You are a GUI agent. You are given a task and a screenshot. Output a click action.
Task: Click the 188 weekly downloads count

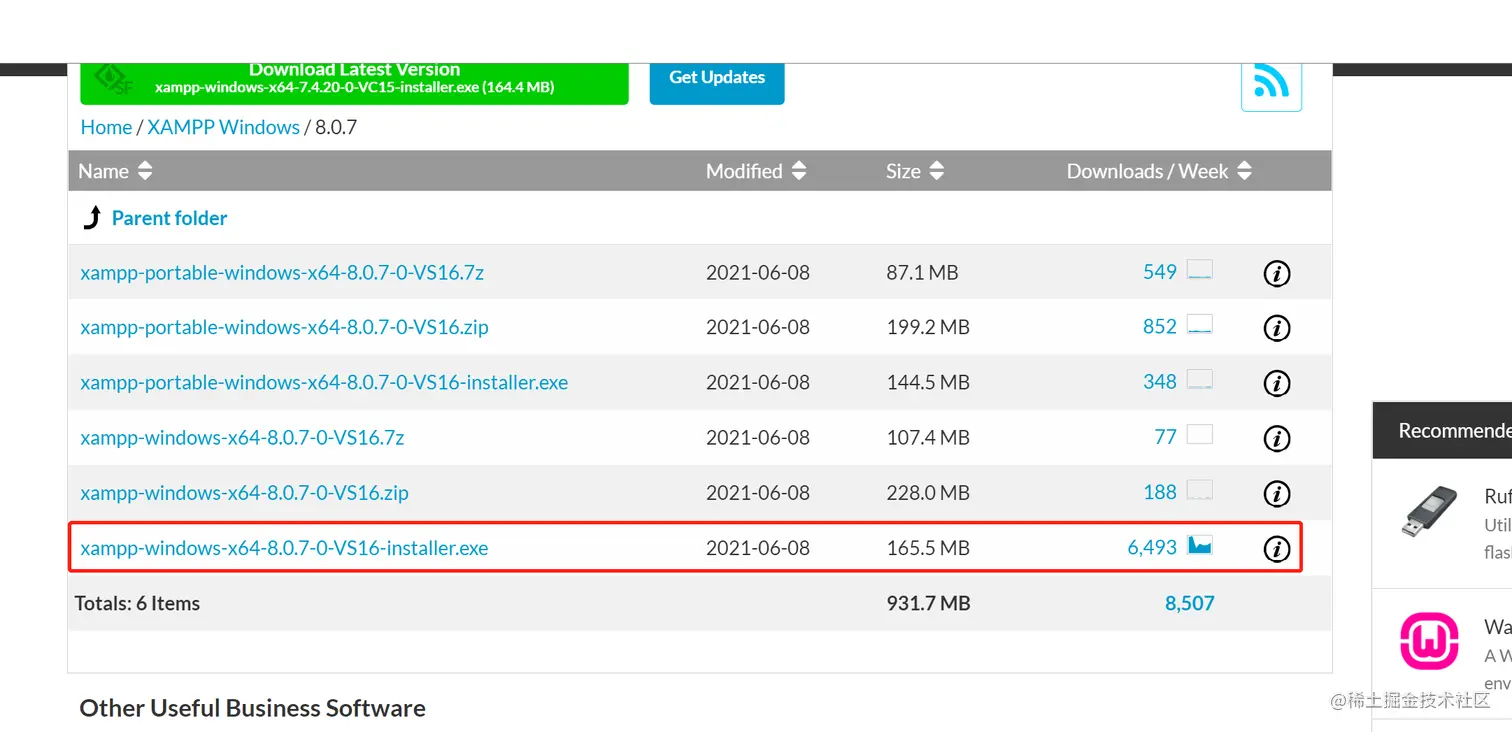[1160, 492]
